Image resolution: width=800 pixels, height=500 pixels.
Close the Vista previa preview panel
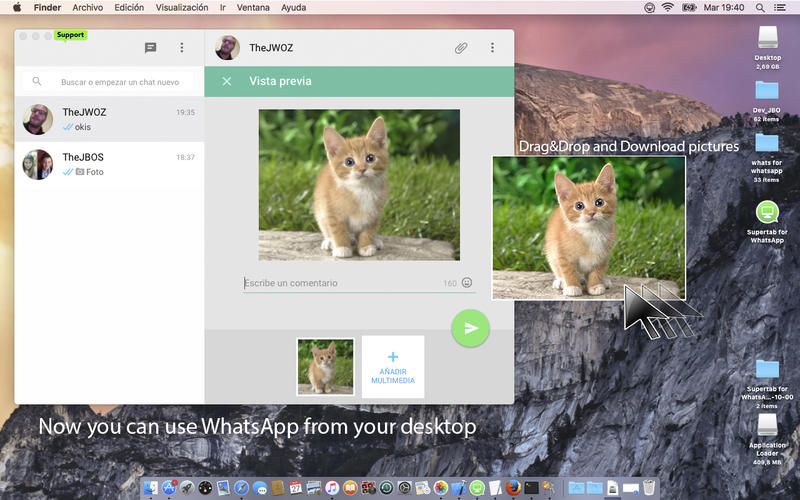click(227, 81)
